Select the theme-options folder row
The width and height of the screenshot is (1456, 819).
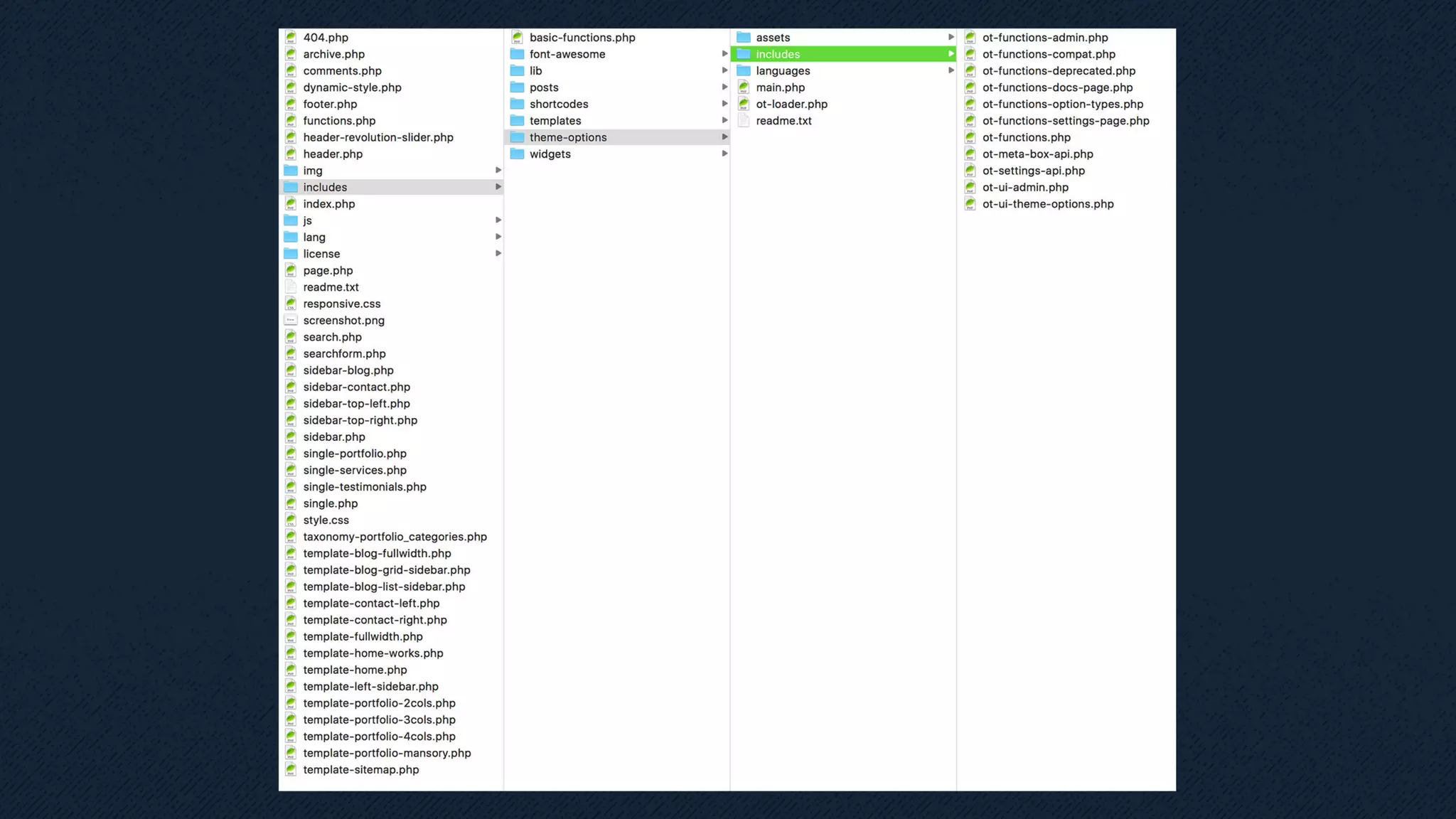567,138
